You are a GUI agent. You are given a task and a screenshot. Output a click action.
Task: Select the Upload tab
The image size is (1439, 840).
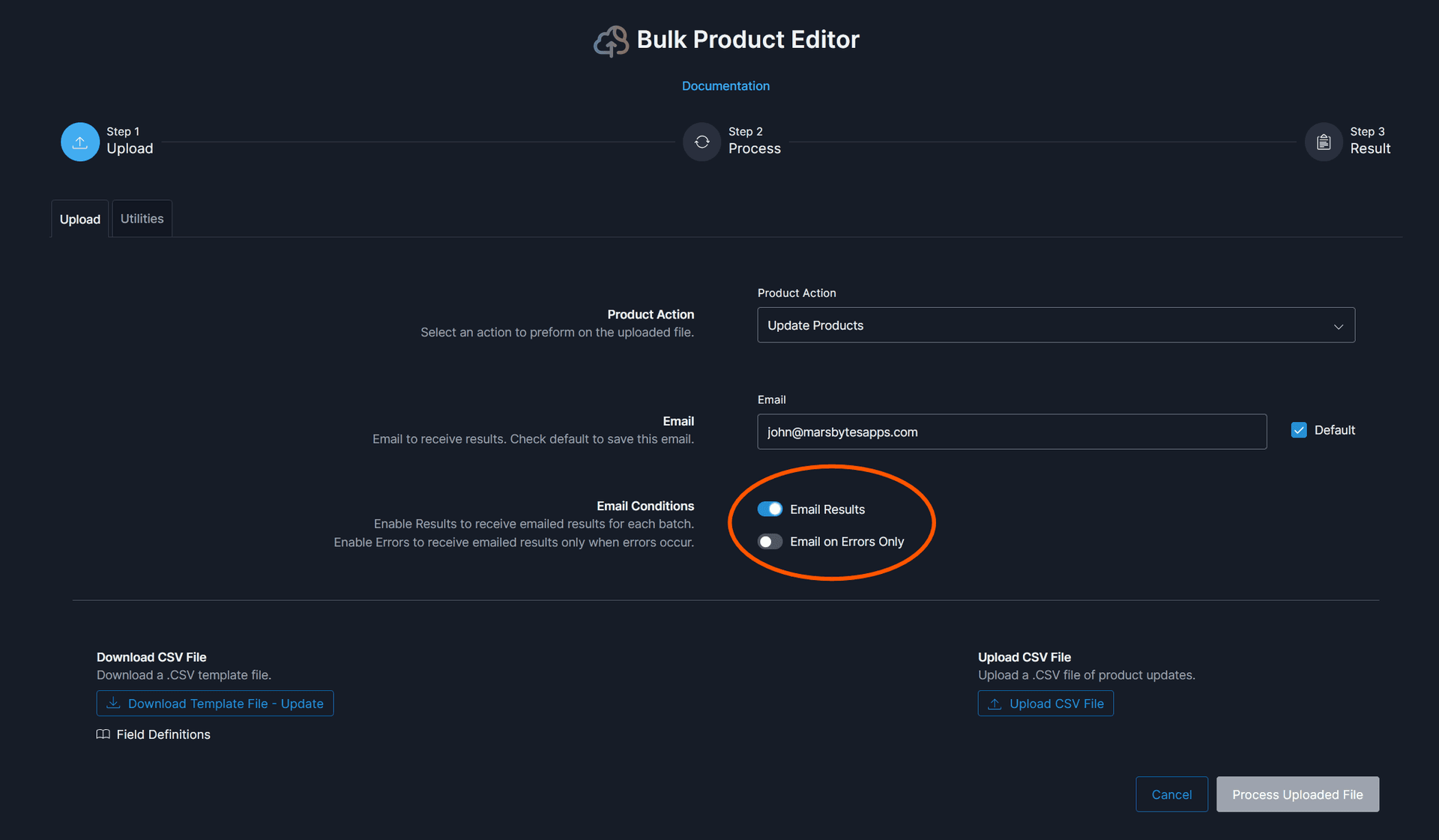click(x=79, y=219)
